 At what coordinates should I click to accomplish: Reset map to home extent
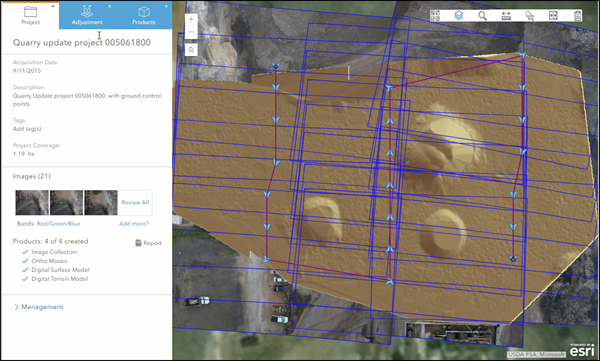tap(191, 49)
